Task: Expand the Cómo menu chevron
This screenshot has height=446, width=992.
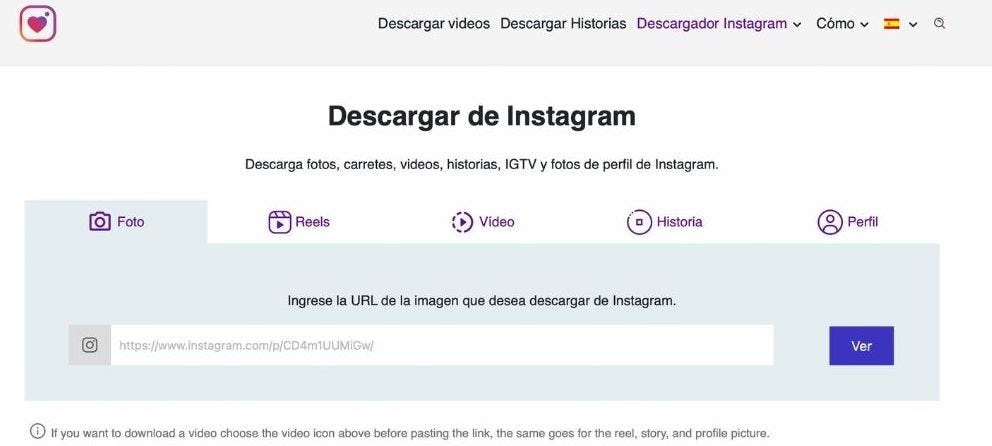Action: coord(864,24)
